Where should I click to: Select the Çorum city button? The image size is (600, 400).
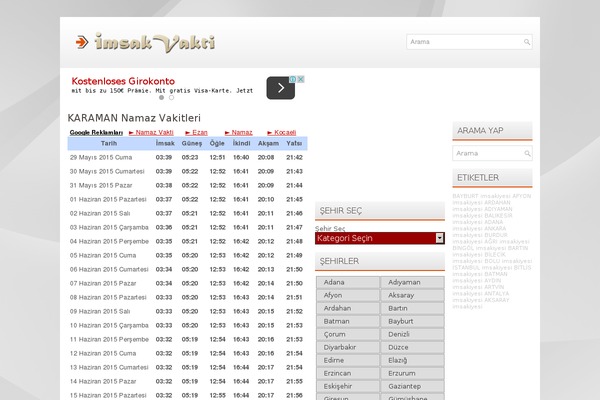[x=348, y=335]
